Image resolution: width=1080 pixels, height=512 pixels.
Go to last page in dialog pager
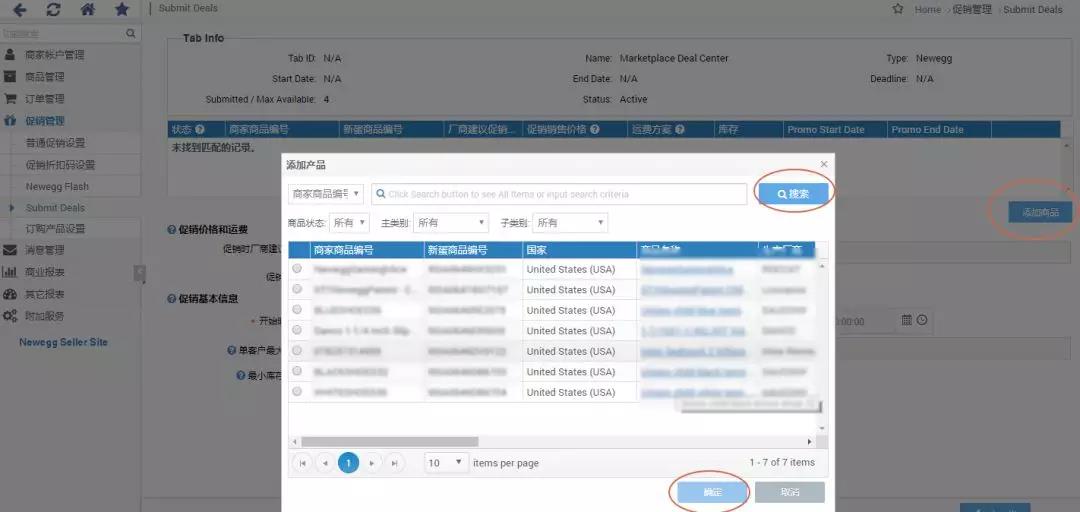(x=394, y=463)
